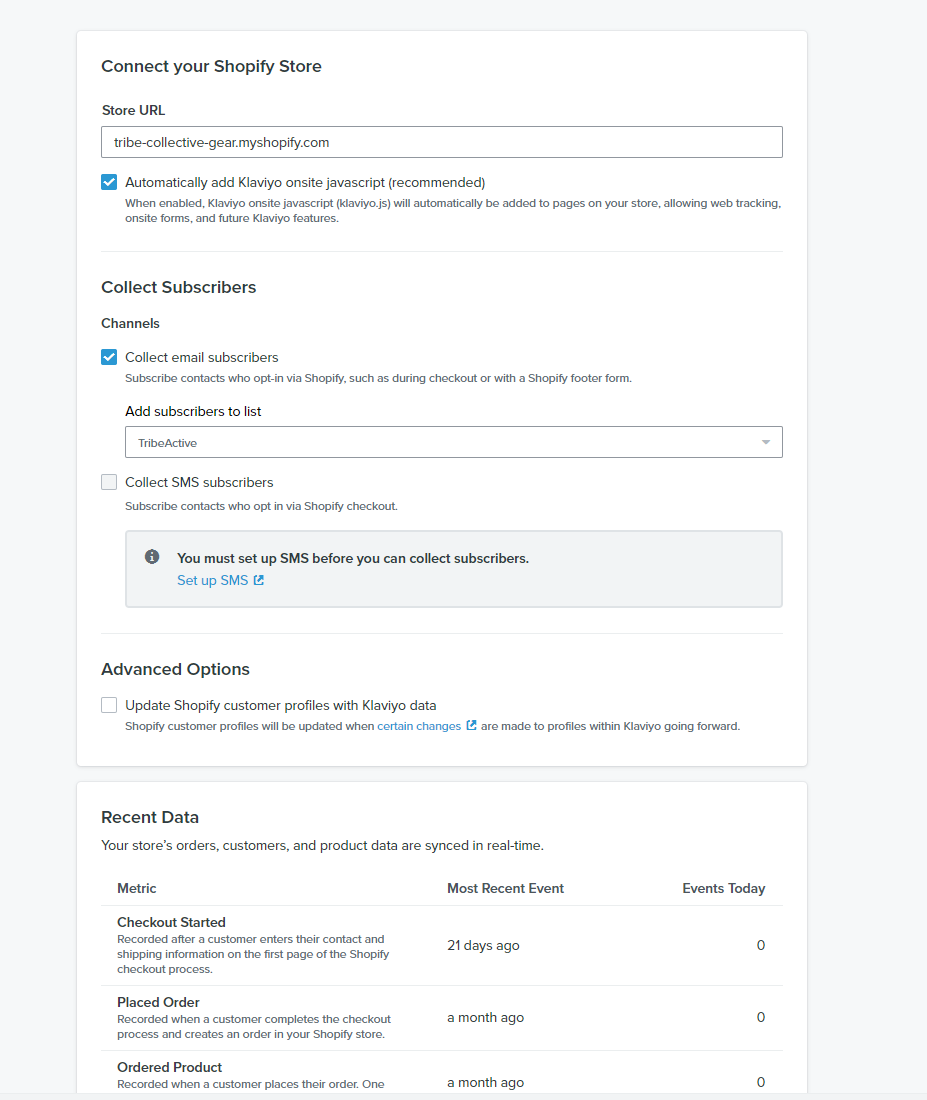Click Events Today count for Ordered Product
The width and height of the screenshot is (927, 1100).
point(761,1082)
